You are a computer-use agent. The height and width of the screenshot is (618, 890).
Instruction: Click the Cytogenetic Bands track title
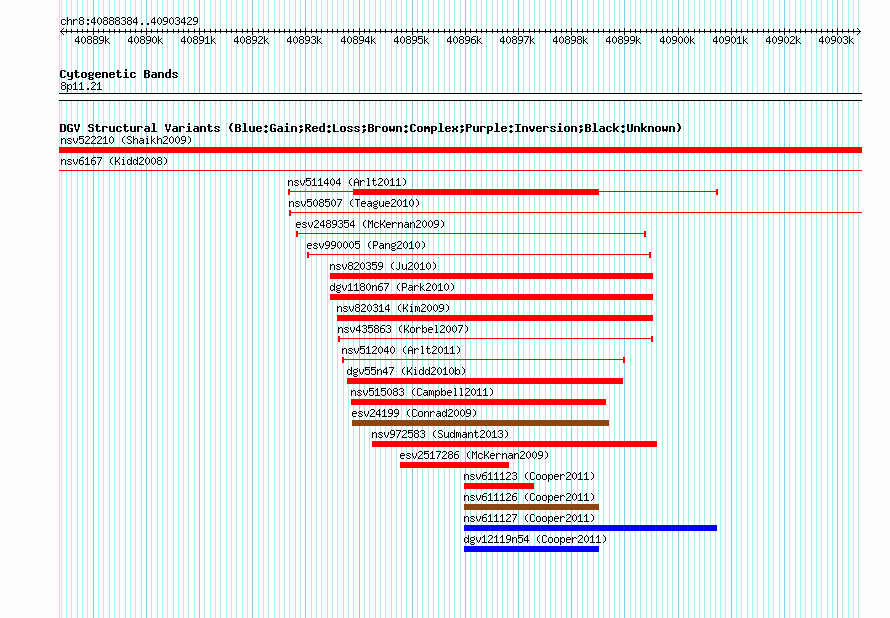click(x=119, y=74)
